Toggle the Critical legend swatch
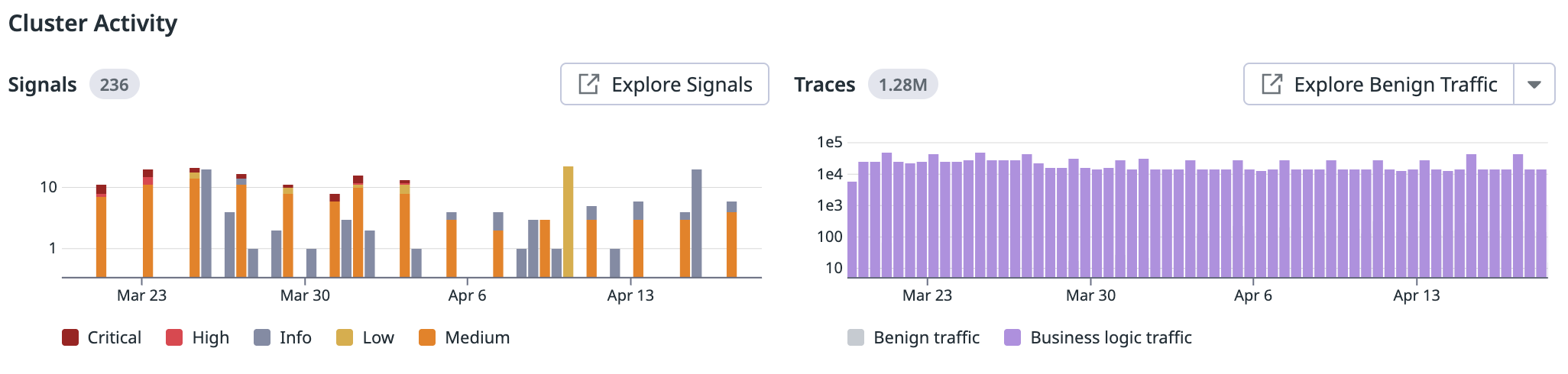 [x=70, y=337]
